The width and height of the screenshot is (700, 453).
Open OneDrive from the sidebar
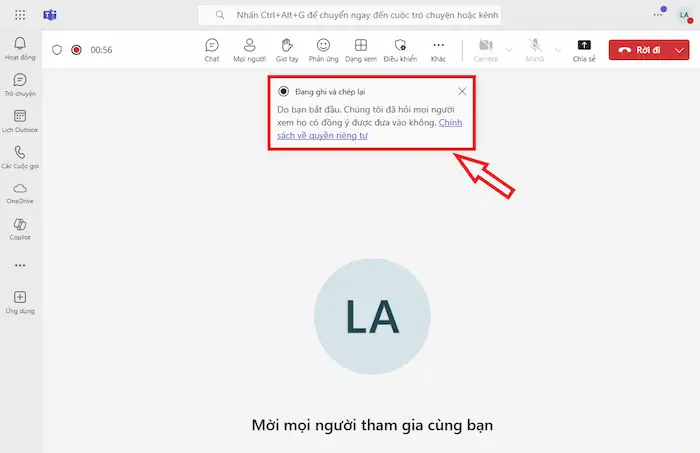[20, 192]
